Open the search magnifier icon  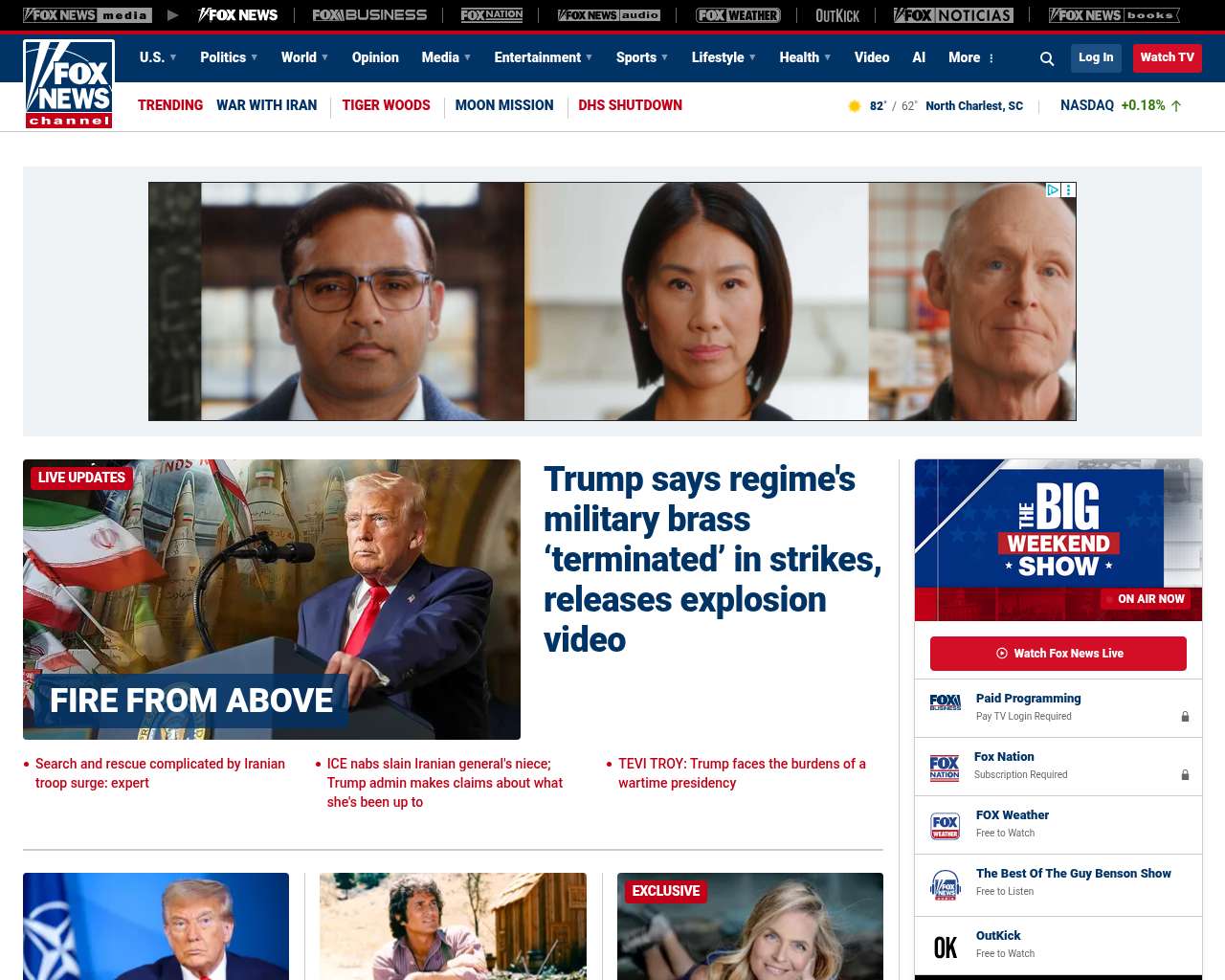click(1047, 58)
